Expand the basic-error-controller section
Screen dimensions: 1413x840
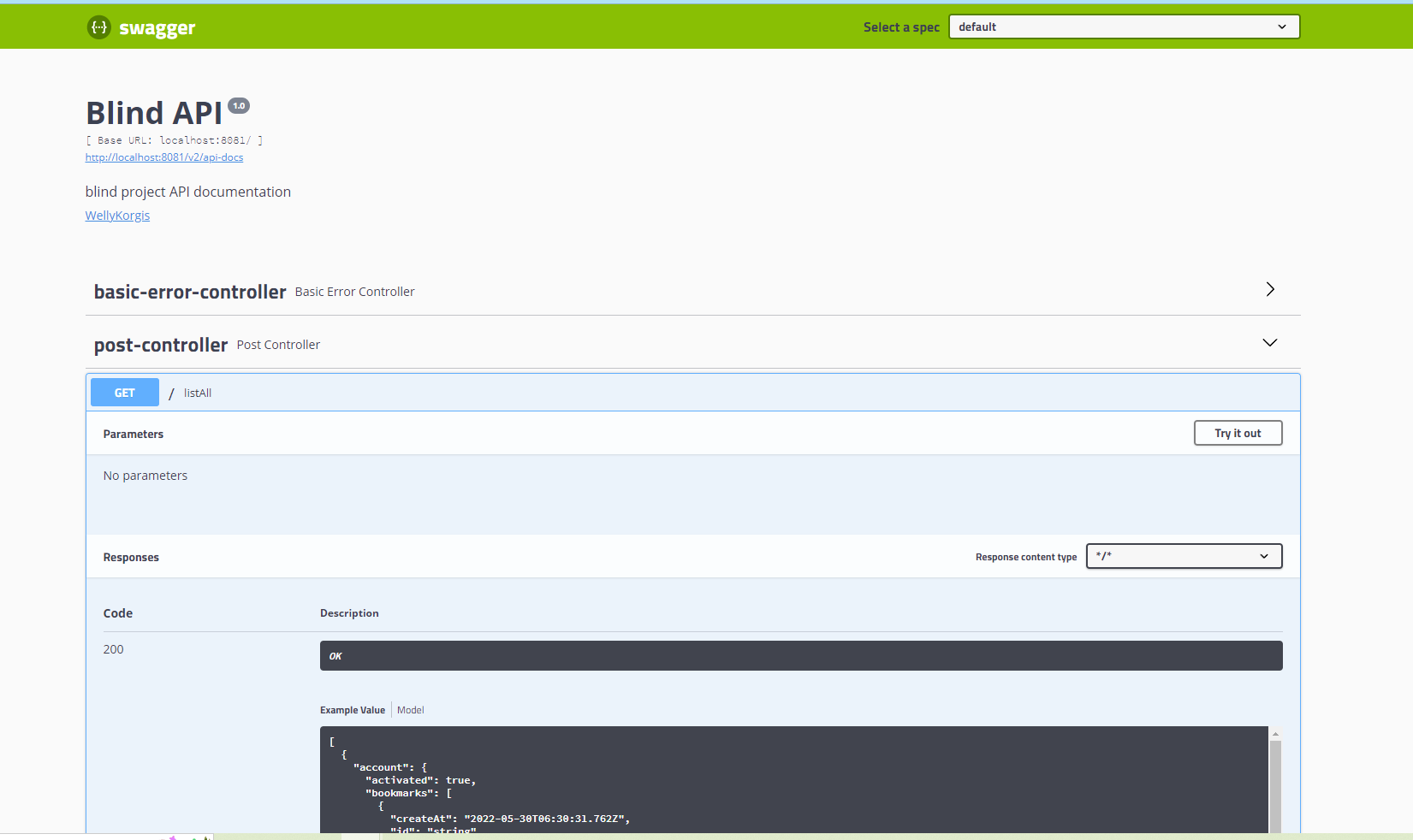pyautogui.click(x=190, y=291)
